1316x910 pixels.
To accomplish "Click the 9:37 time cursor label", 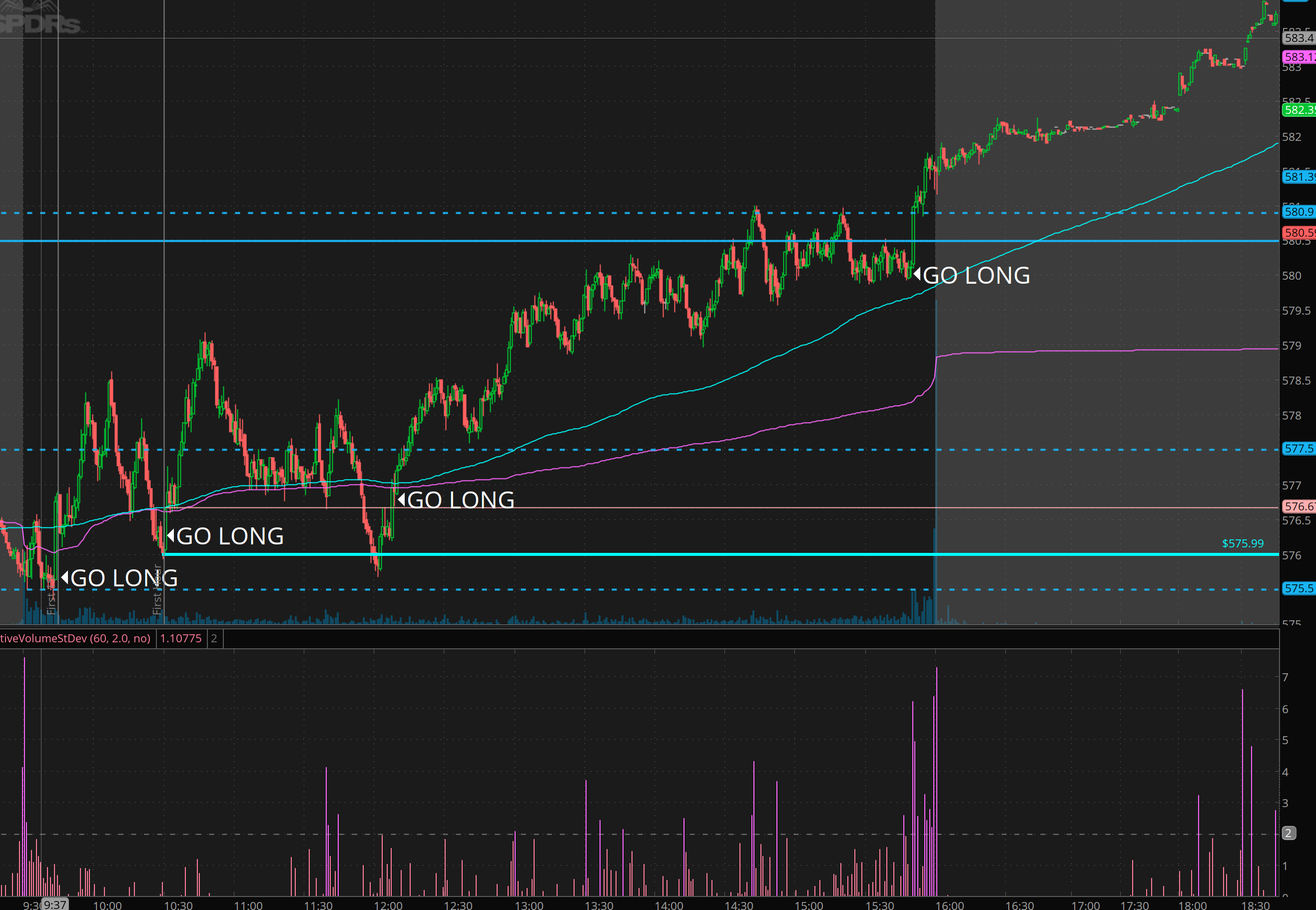I will 55,905.
